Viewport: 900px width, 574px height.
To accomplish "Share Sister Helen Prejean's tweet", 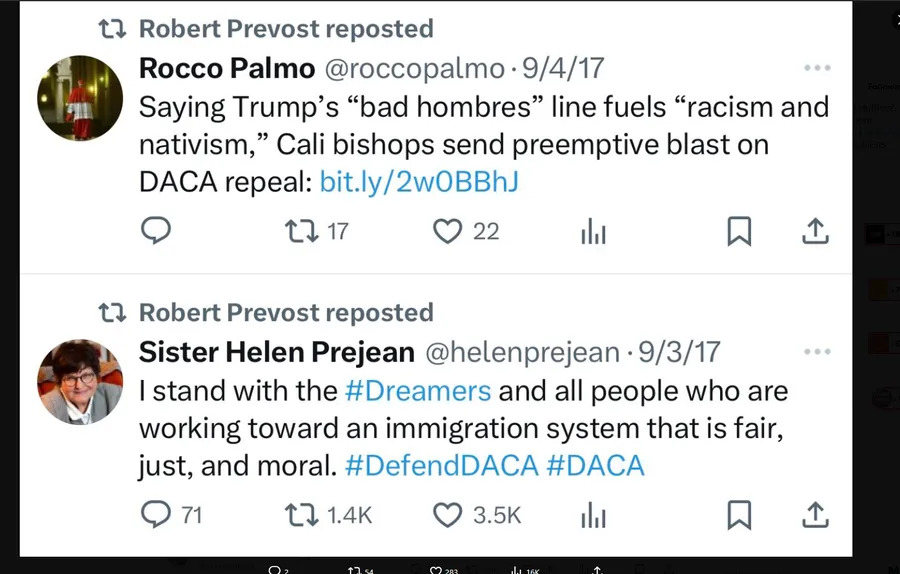I will pyautogui.click(x=815, y=515).
